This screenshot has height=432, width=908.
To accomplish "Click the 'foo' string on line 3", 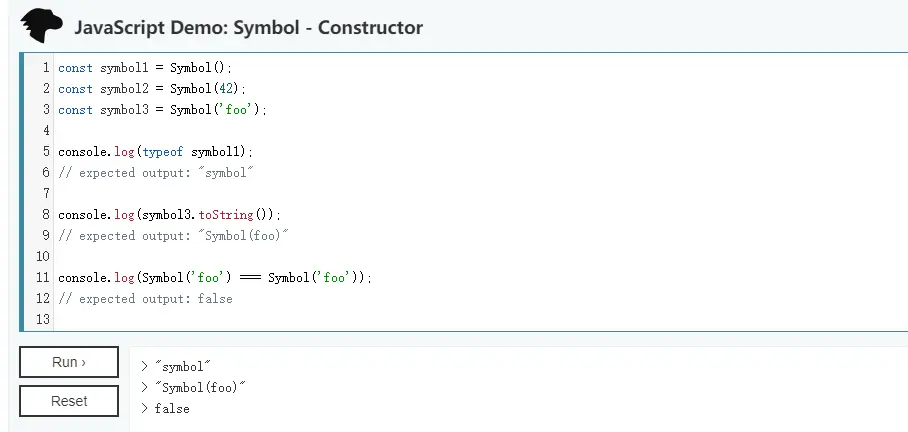I will pyautogui.click(x=236, y=109).
